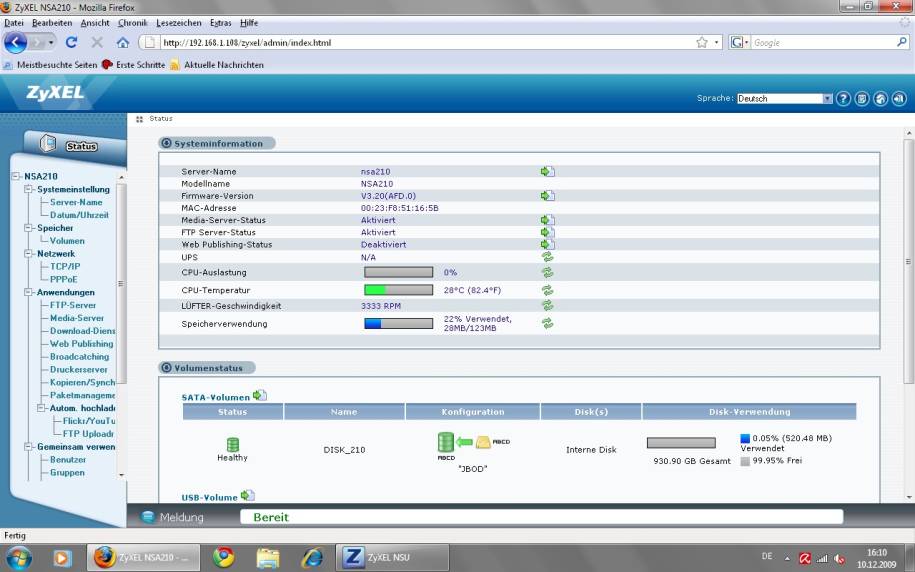This screenshot has height=572, width=915.
Task: Go to Datum/Uhrzeit settings
Action: [79, 215]
